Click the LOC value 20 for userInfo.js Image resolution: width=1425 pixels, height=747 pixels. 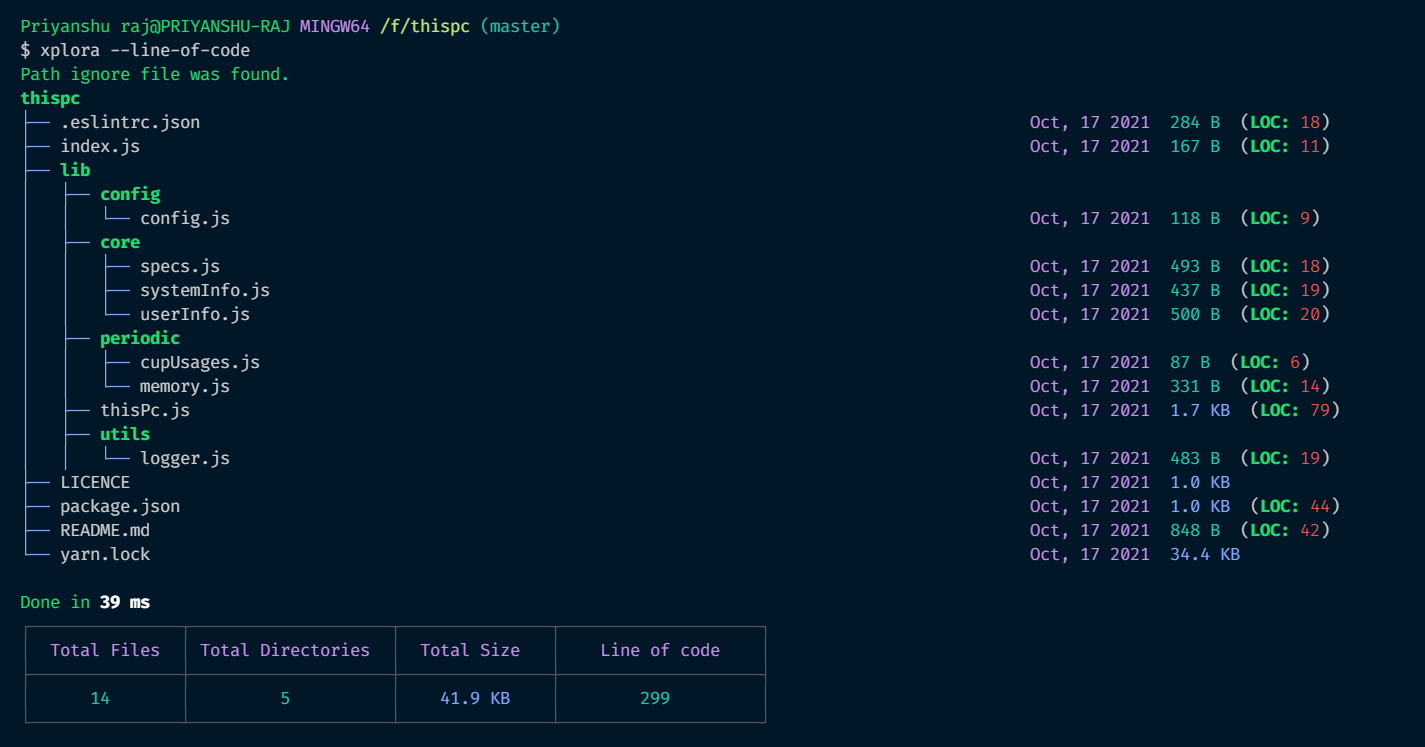pos(1310,314)
